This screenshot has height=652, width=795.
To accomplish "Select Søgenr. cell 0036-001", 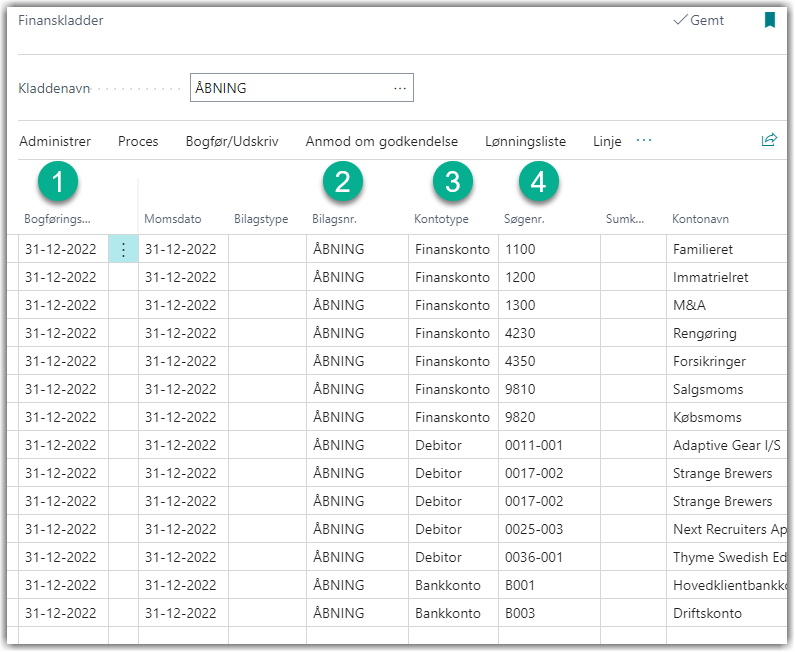I will pyautogui.click(x=549, y=557).
